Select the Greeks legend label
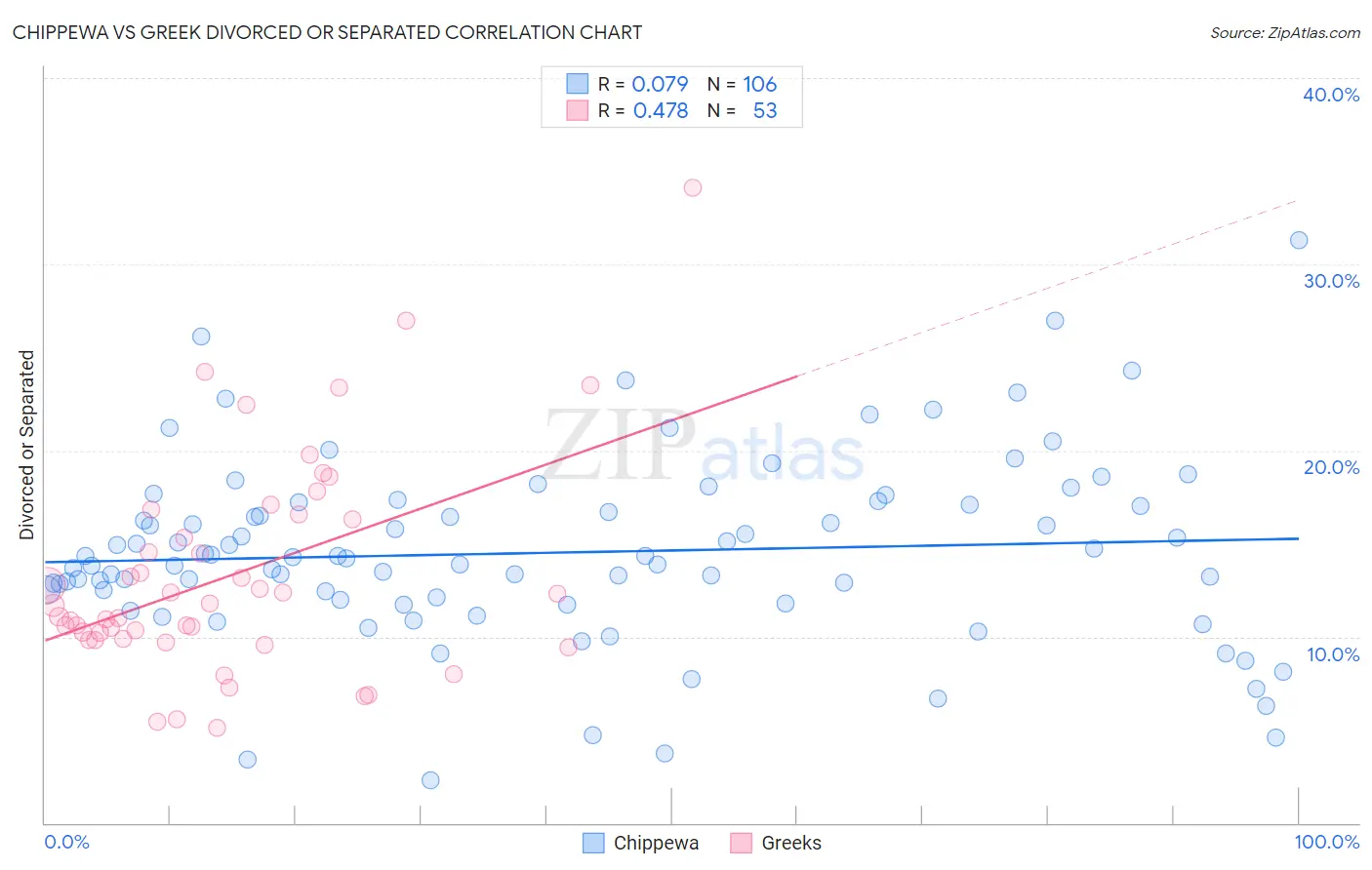Viewport: 1372px width, 870px height. click(x=791, y=843)
